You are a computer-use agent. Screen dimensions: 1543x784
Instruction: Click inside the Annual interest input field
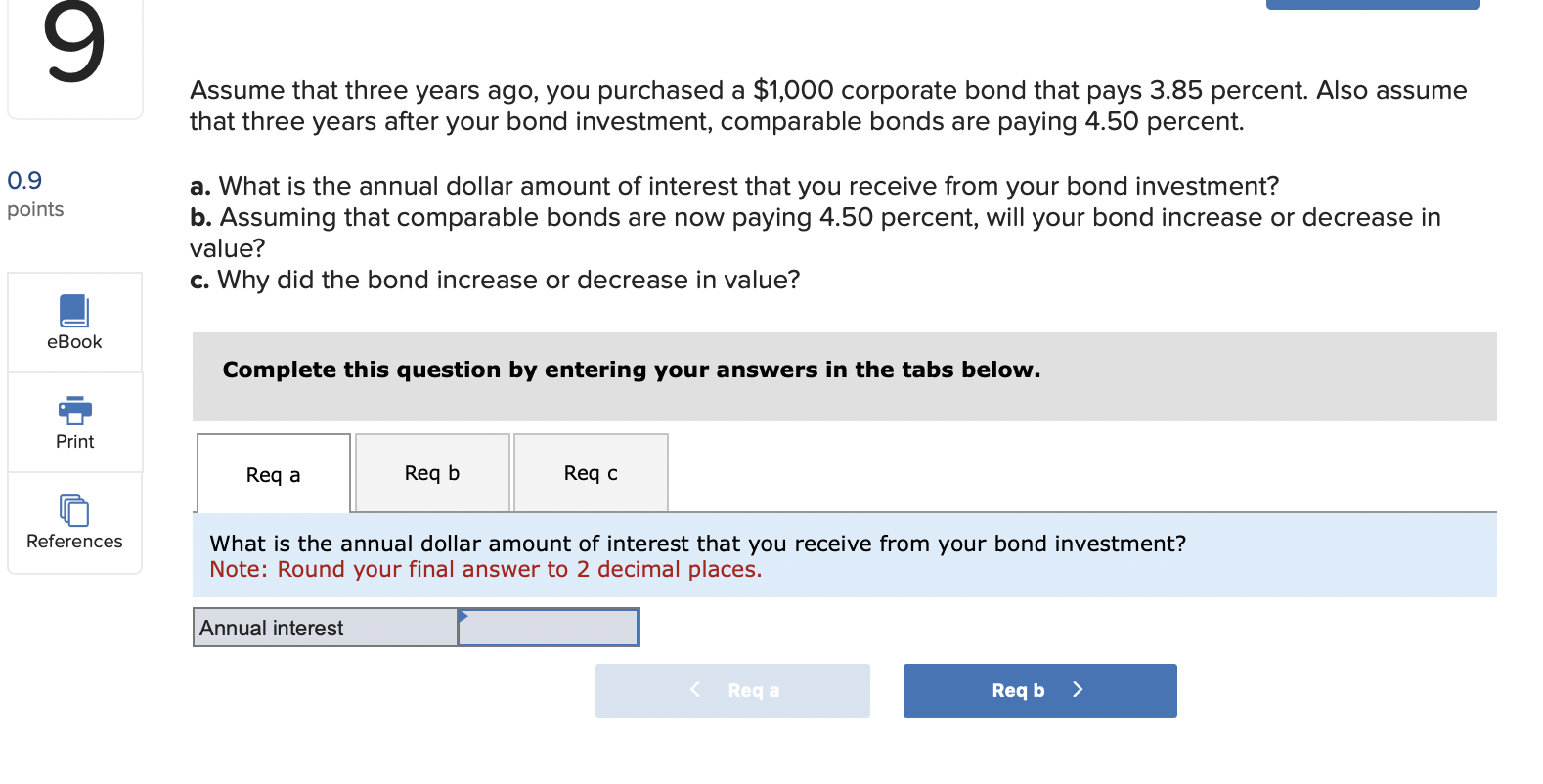pyautogui.click(x=548, y=627)
